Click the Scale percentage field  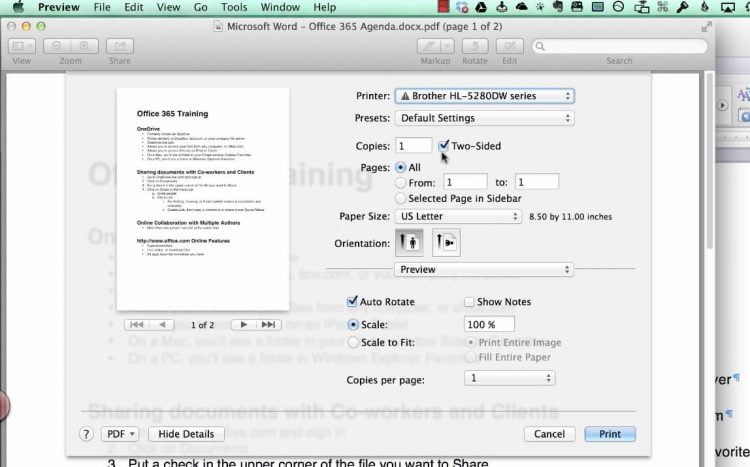click(x=489, y=324)
